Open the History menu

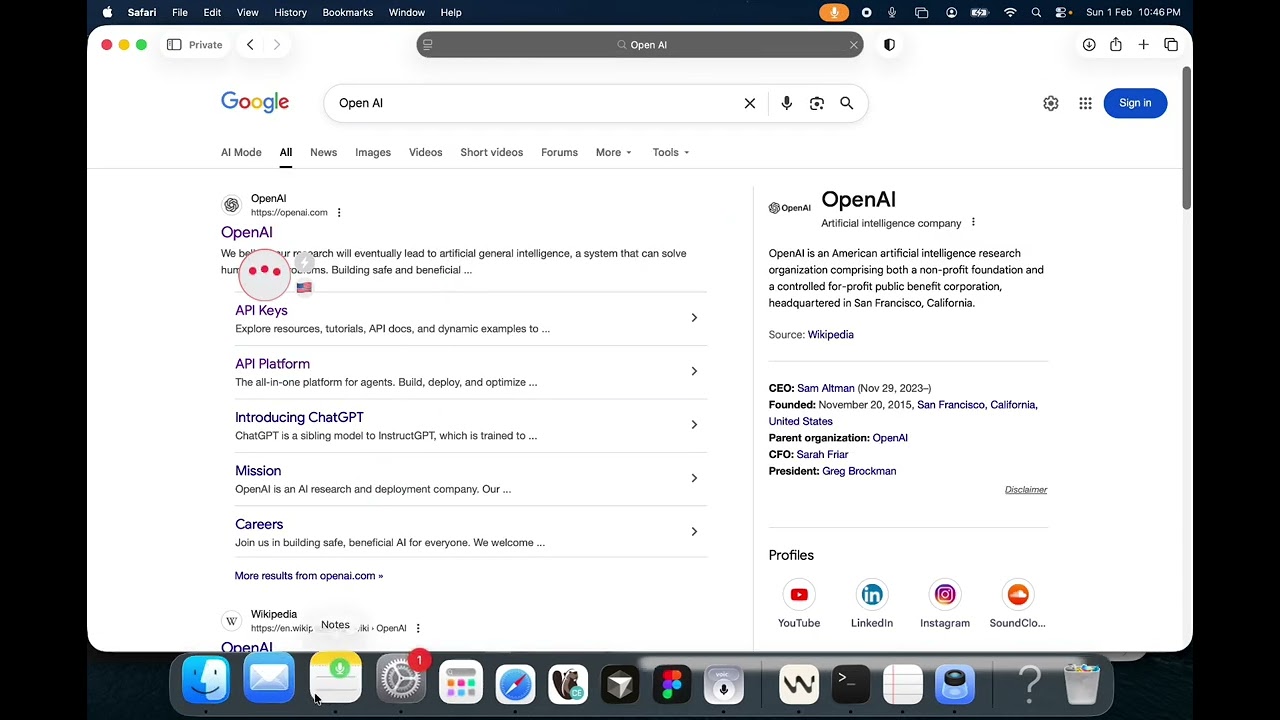tap(290, 12)
